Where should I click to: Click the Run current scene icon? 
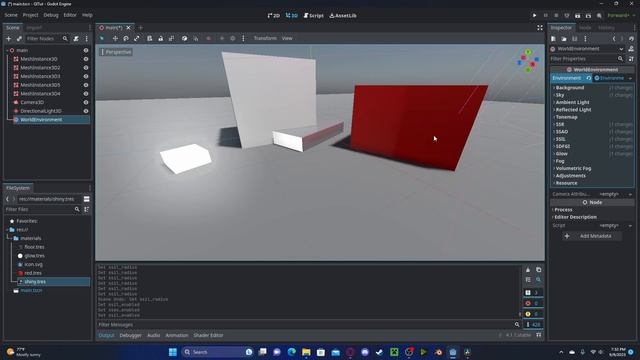(x=578, y=16)
